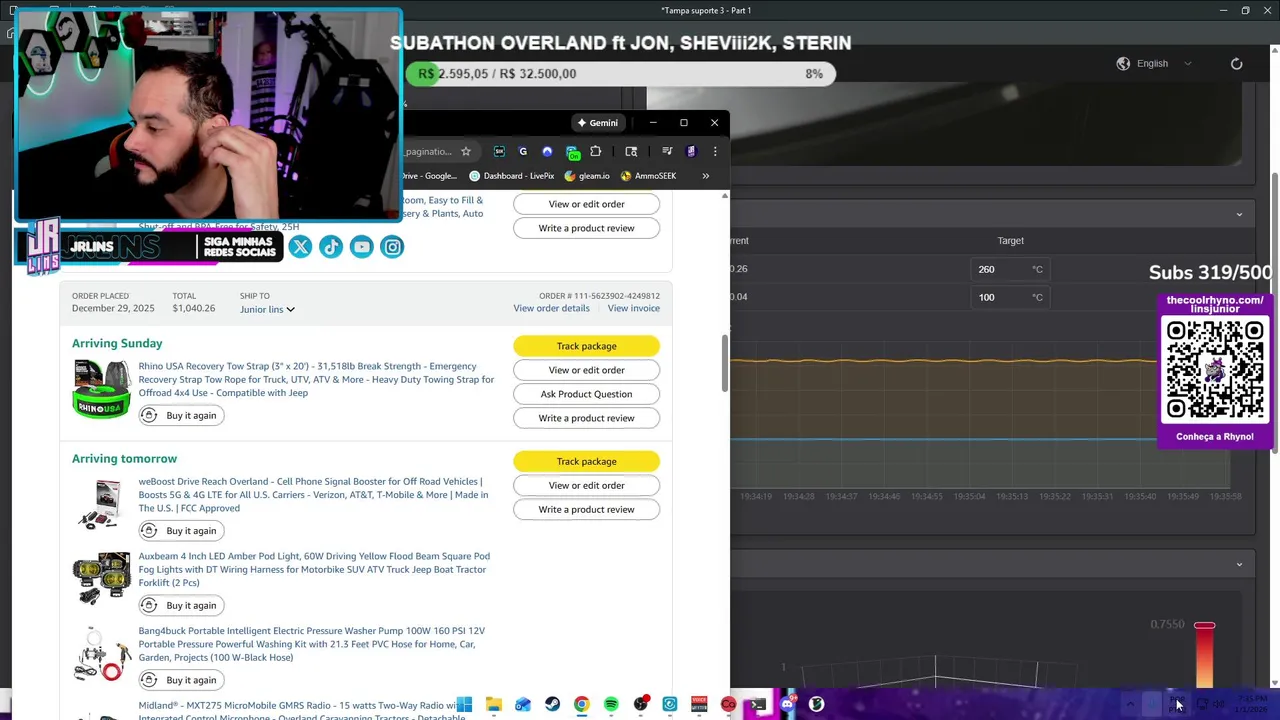View or edit the weBoost order
1280x720 pixels.
[x=586, y=486]
